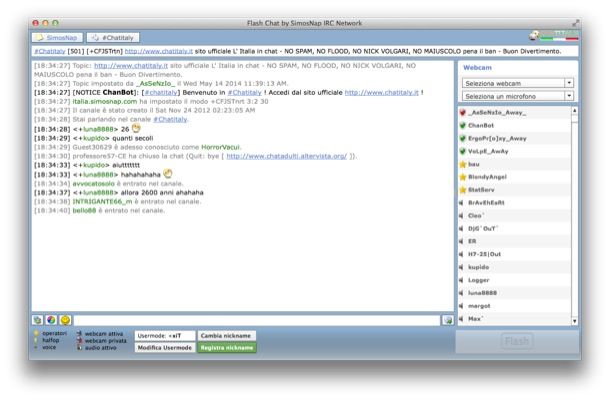This screenshot has width=610, height=400.
Task: Click the SimosNap logo with Italian flag
Action: tap(553, 36)
